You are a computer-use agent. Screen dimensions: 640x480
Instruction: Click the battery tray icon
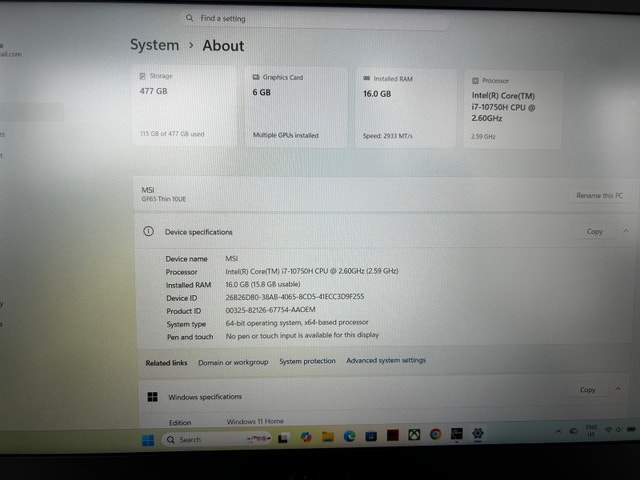tap(631, 429)
